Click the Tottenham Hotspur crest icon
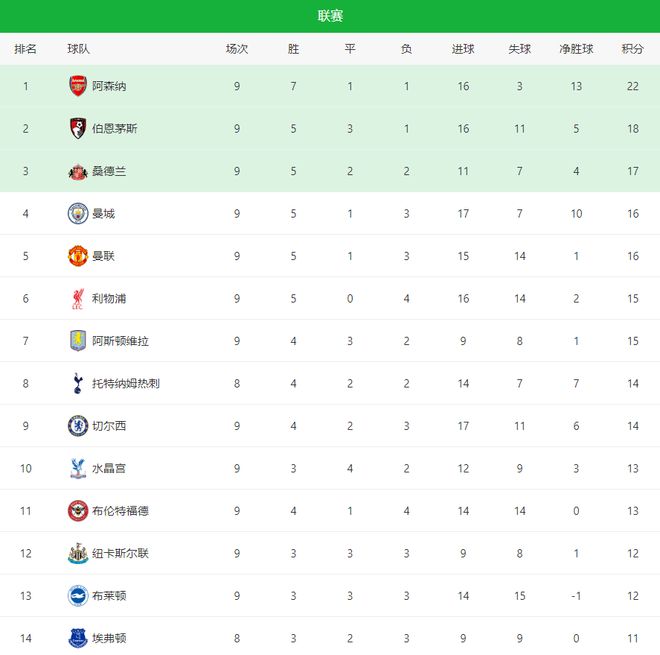Viewport: 660px width, 655px height. (x=78, y=383)
